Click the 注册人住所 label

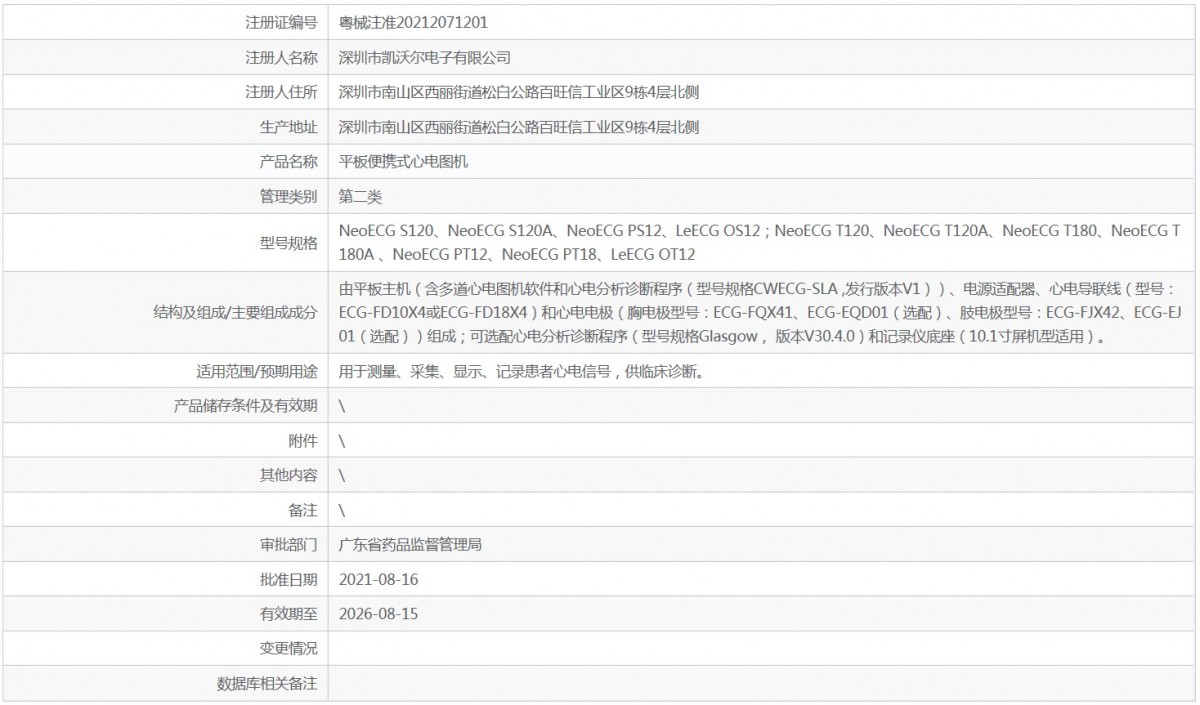click(281, 92)
